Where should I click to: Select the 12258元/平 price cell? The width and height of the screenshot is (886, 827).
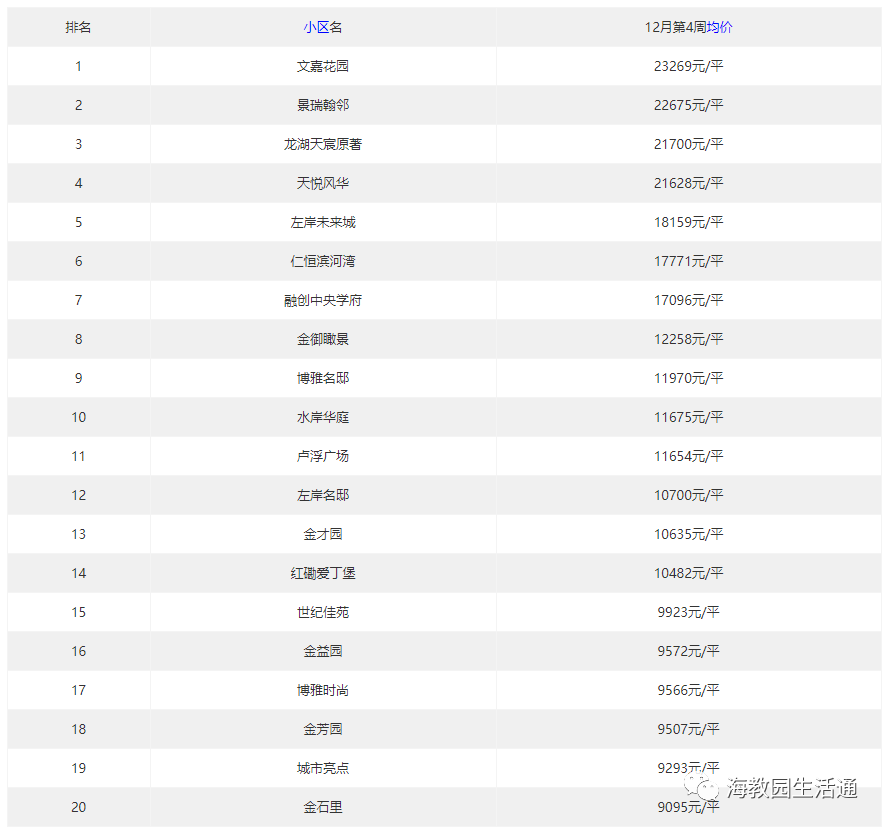coord(689,339)
